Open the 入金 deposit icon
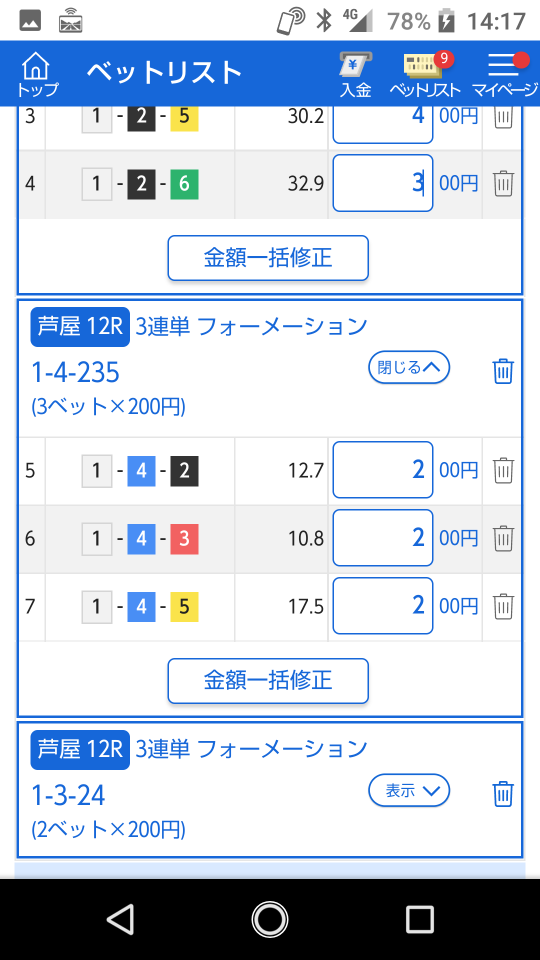 [x=356, y=74]
